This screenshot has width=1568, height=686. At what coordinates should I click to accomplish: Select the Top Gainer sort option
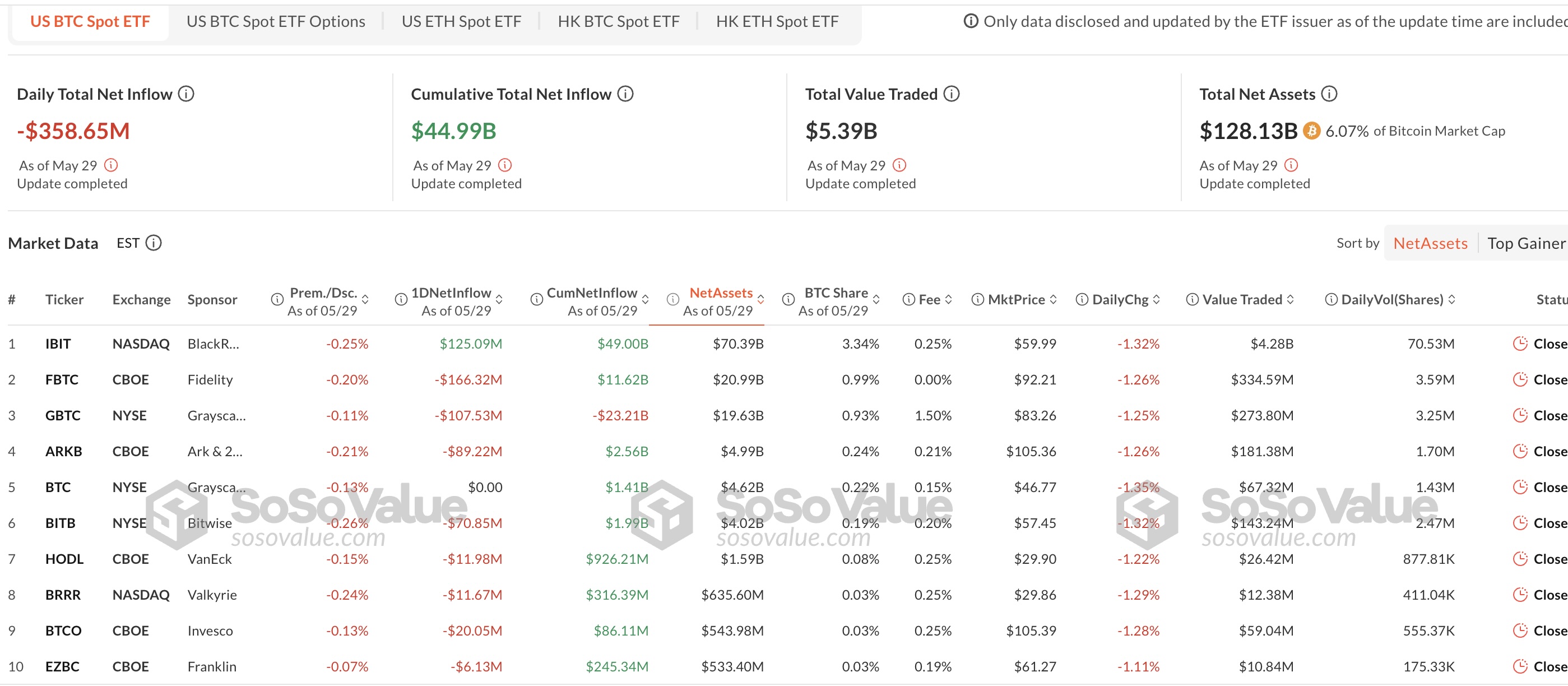(1525, 243)
